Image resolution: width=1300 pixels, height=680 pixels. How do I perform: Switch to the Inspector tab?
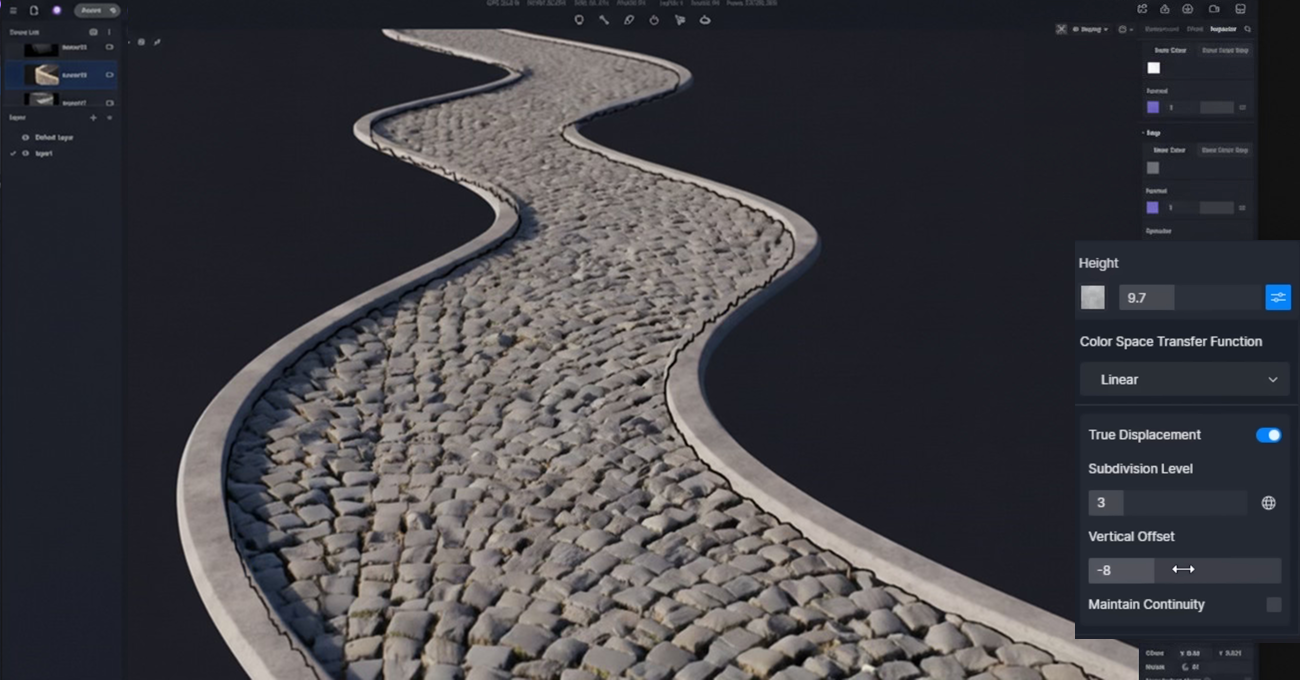[1221, 29]
